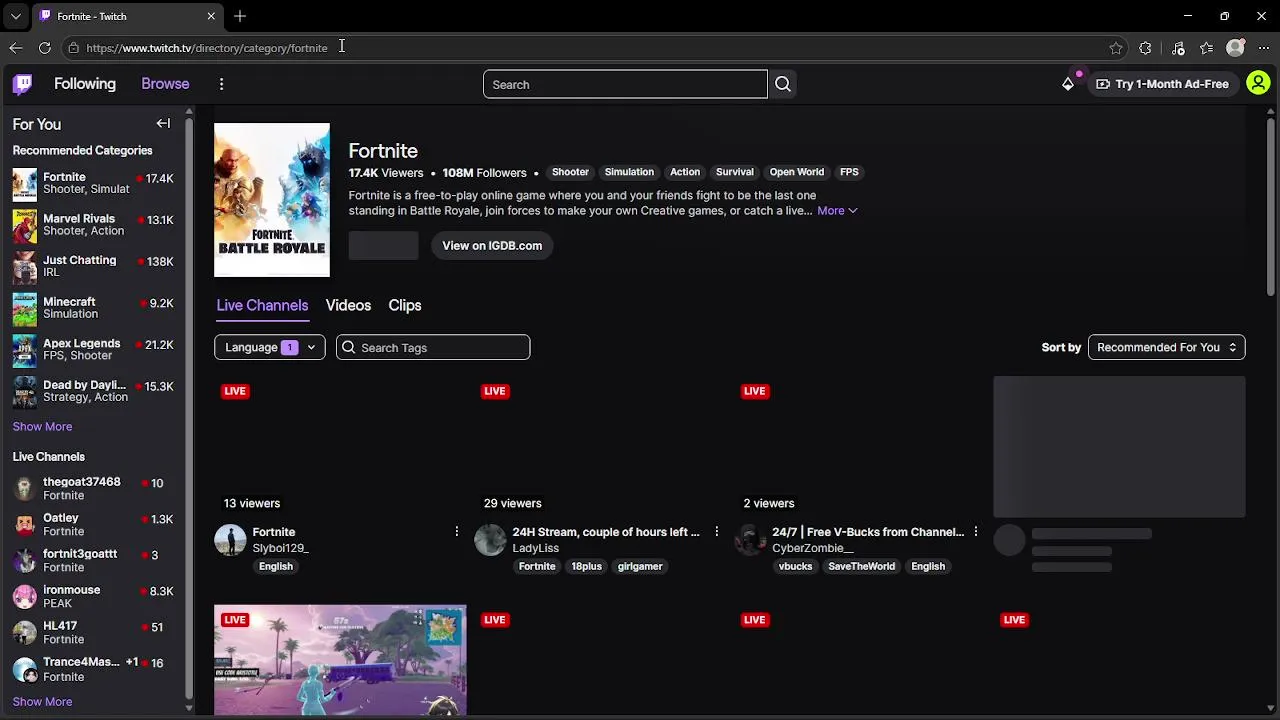Open Apex Legends category icon in sidebar

click(25, 350)
